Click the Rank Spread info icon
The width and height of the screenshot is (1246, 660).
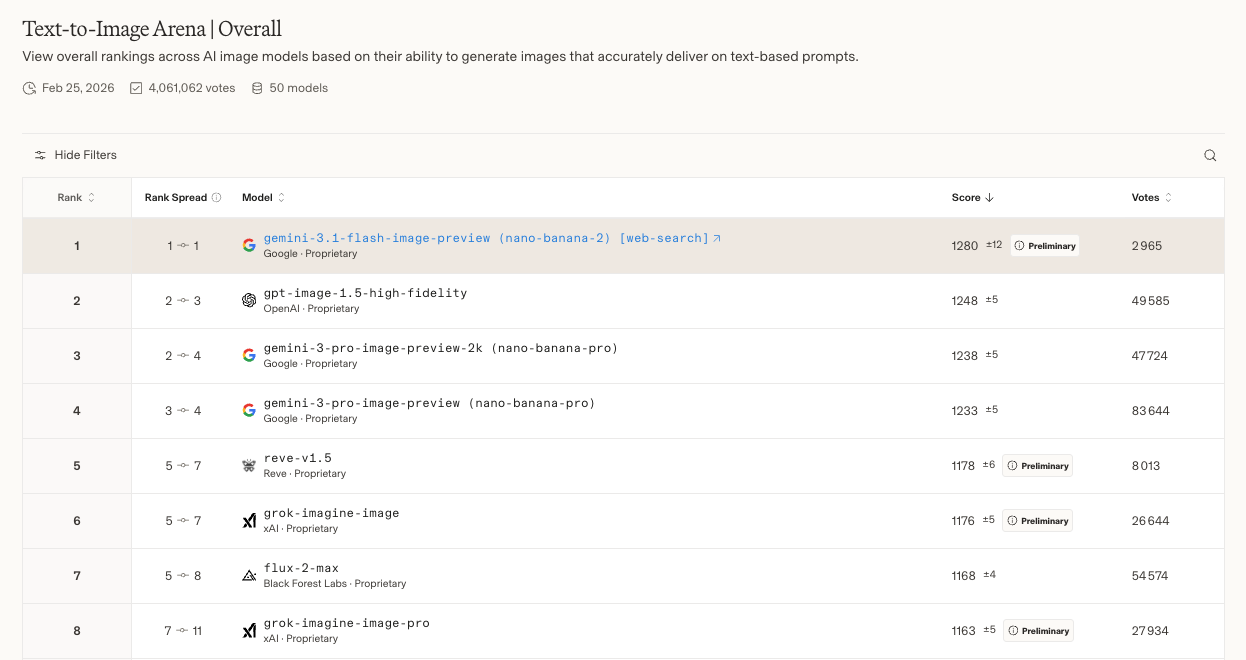[x=217, y=198]
